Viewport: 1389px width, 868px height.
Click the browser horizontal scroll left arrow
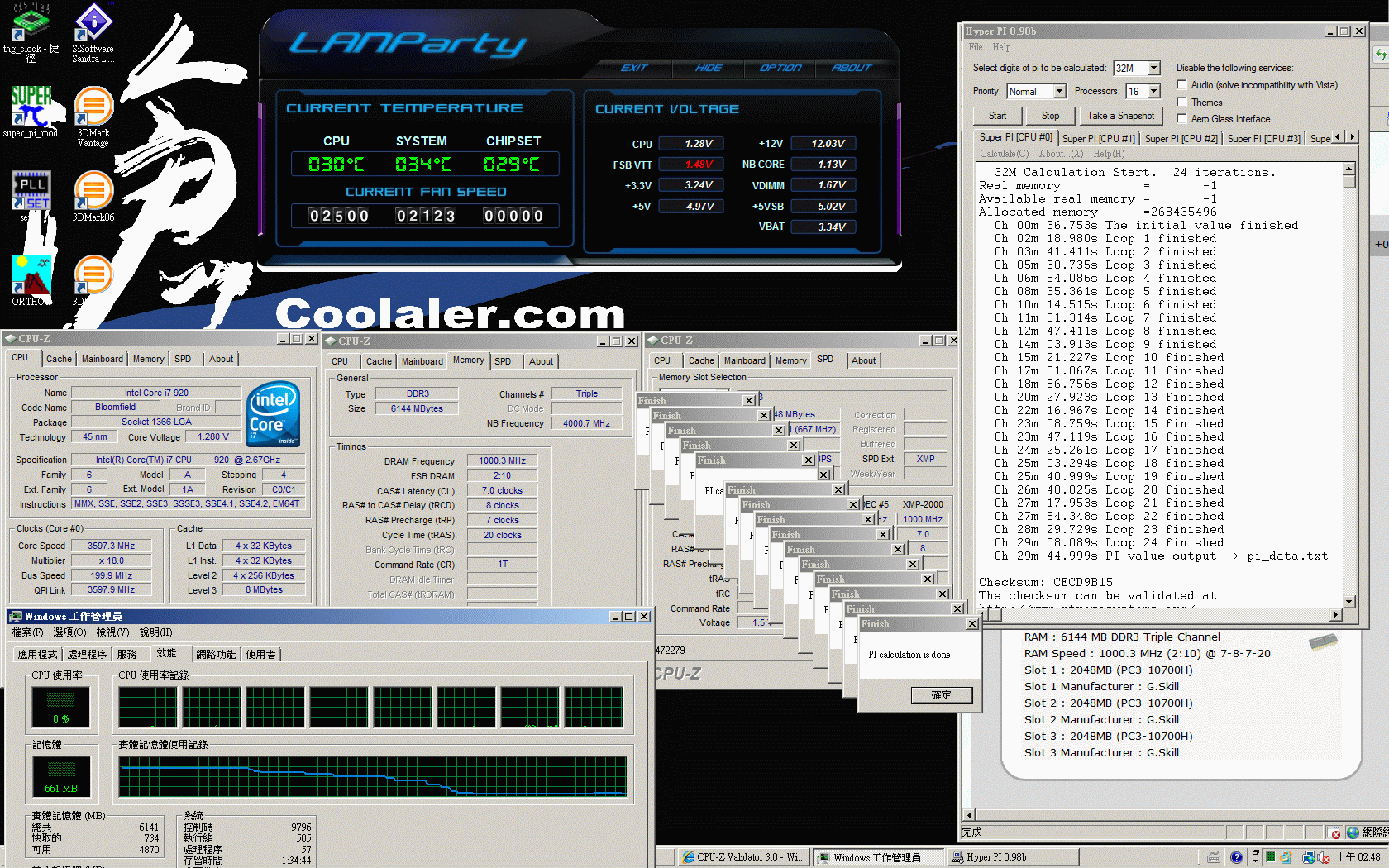tap(969, 815)
